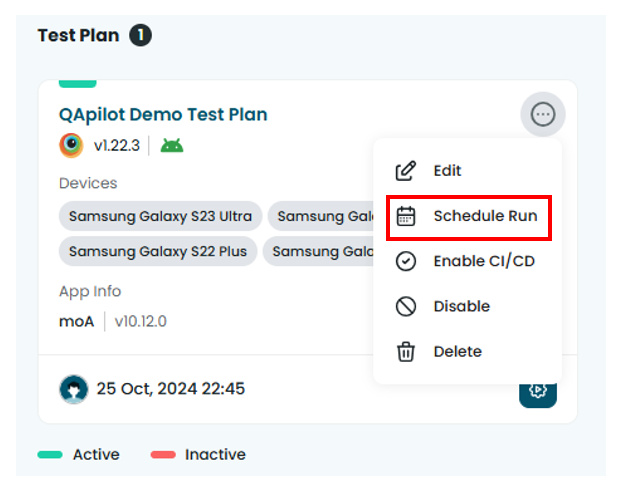
Task: Click the Test Plan count badge
Action: point(140,36)
